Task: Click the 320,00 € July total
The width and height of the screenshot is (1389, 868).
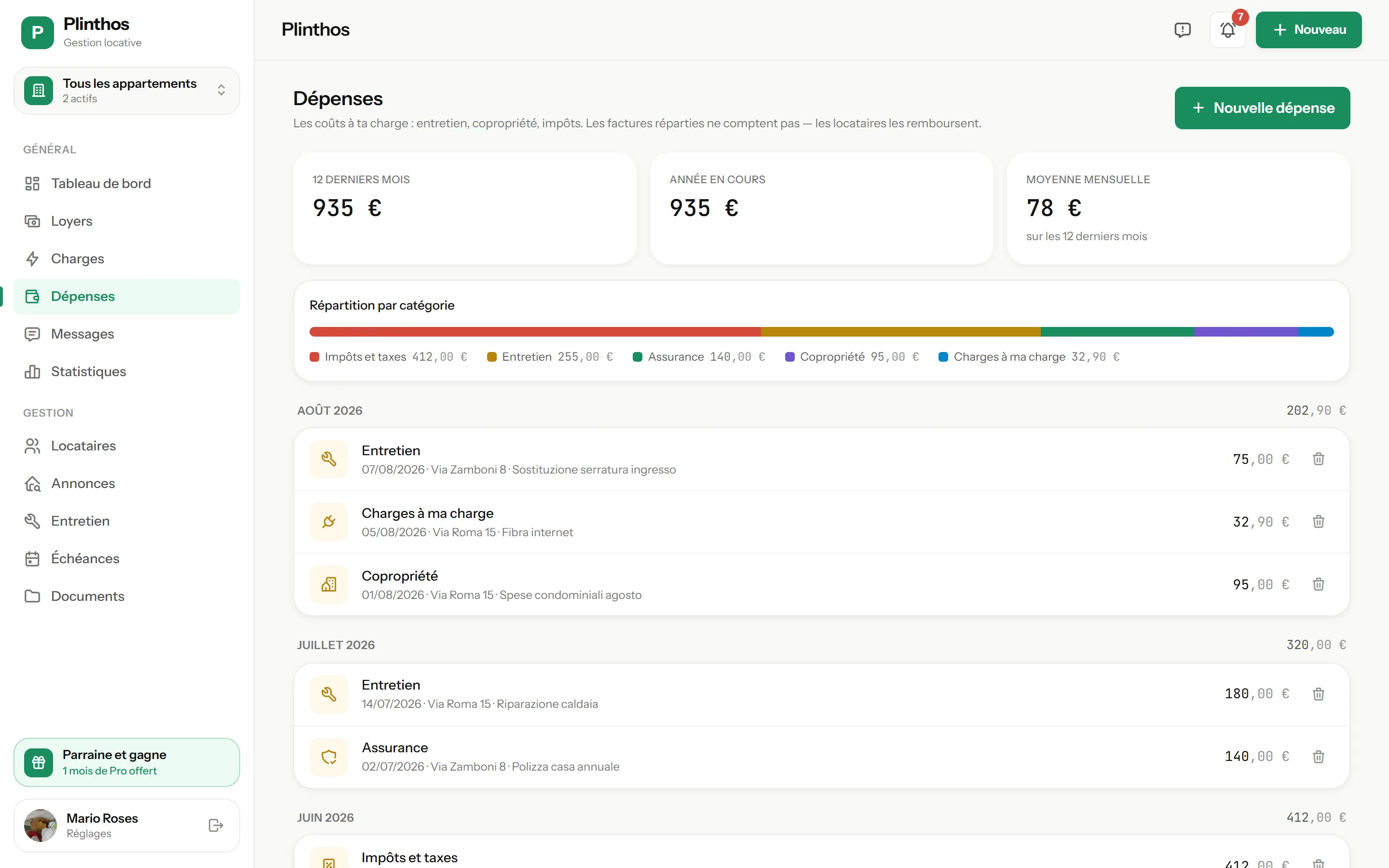Action: click(x=1317, y=645)
